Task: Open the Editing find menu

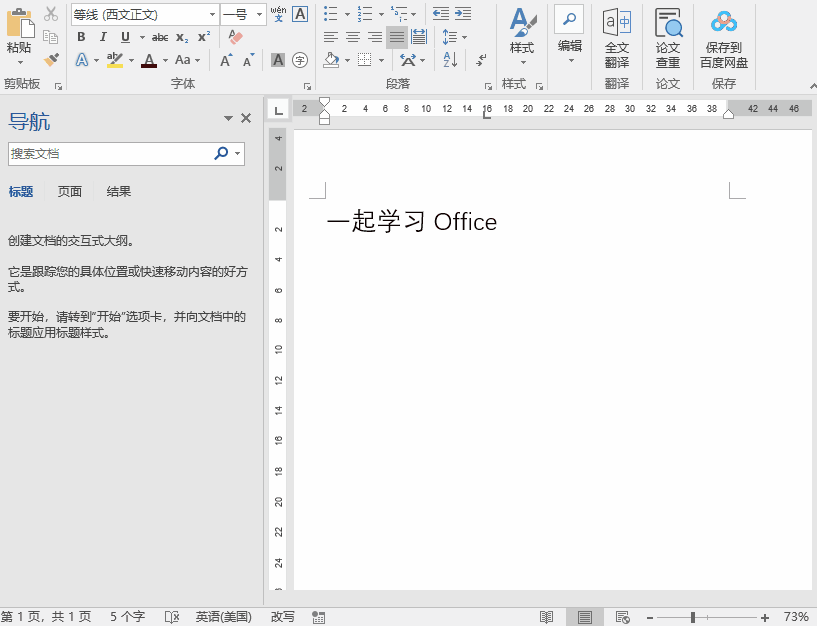Action: click(x=570, y=34)
